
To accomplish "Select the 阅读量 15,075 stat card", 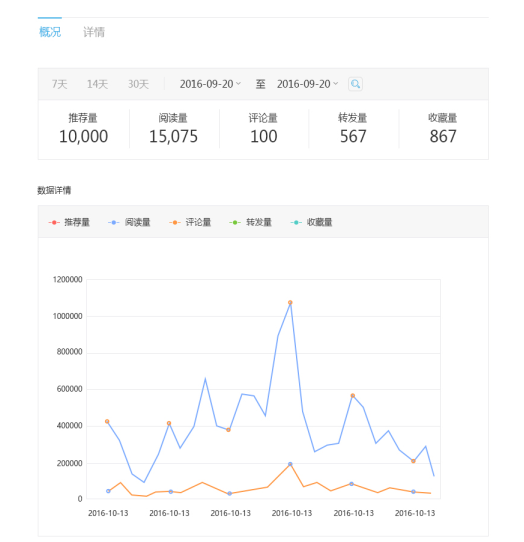I will coord(174,129).
